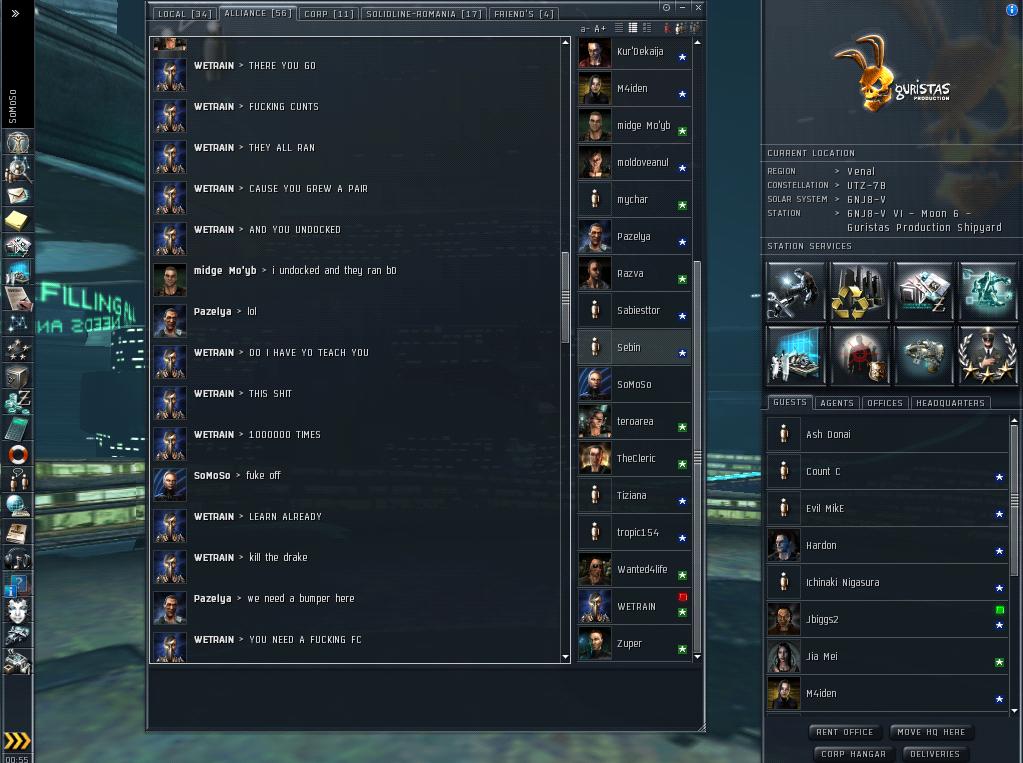Viewport: 1023px width, 763px height.
Task: Open the Reprocessing Plant recycling icon
Action: [x=859, y=291]
